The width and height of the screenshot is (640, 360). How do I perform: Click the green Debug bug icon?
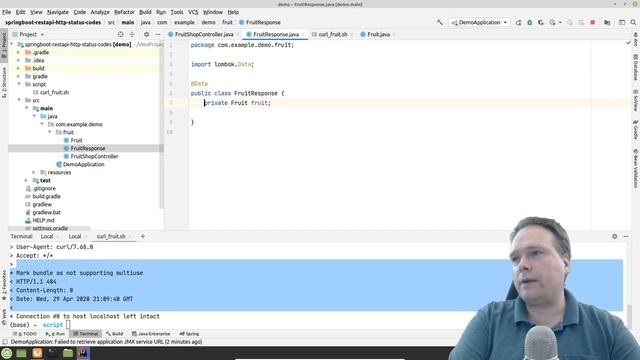(530, 22)
